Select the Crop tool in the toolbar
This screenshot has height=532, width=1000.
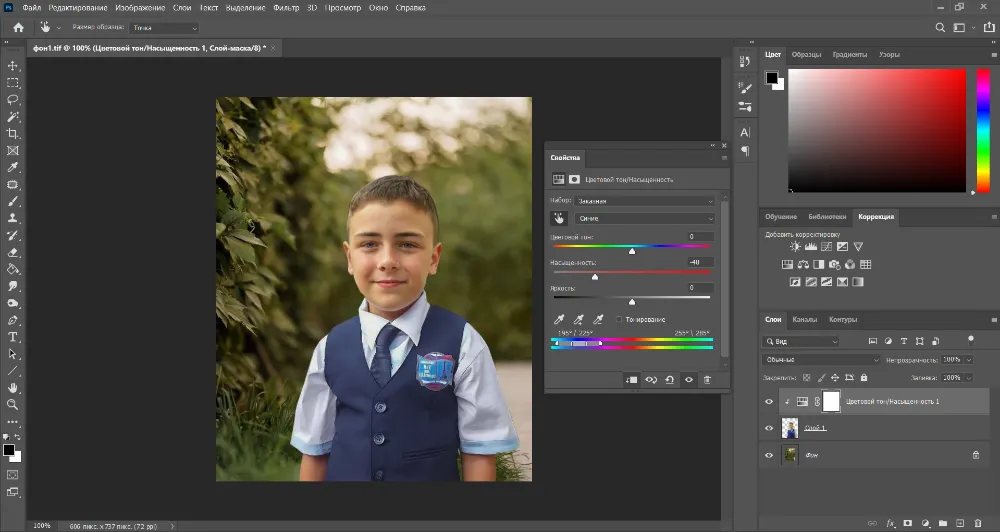[x=13, y=133]
